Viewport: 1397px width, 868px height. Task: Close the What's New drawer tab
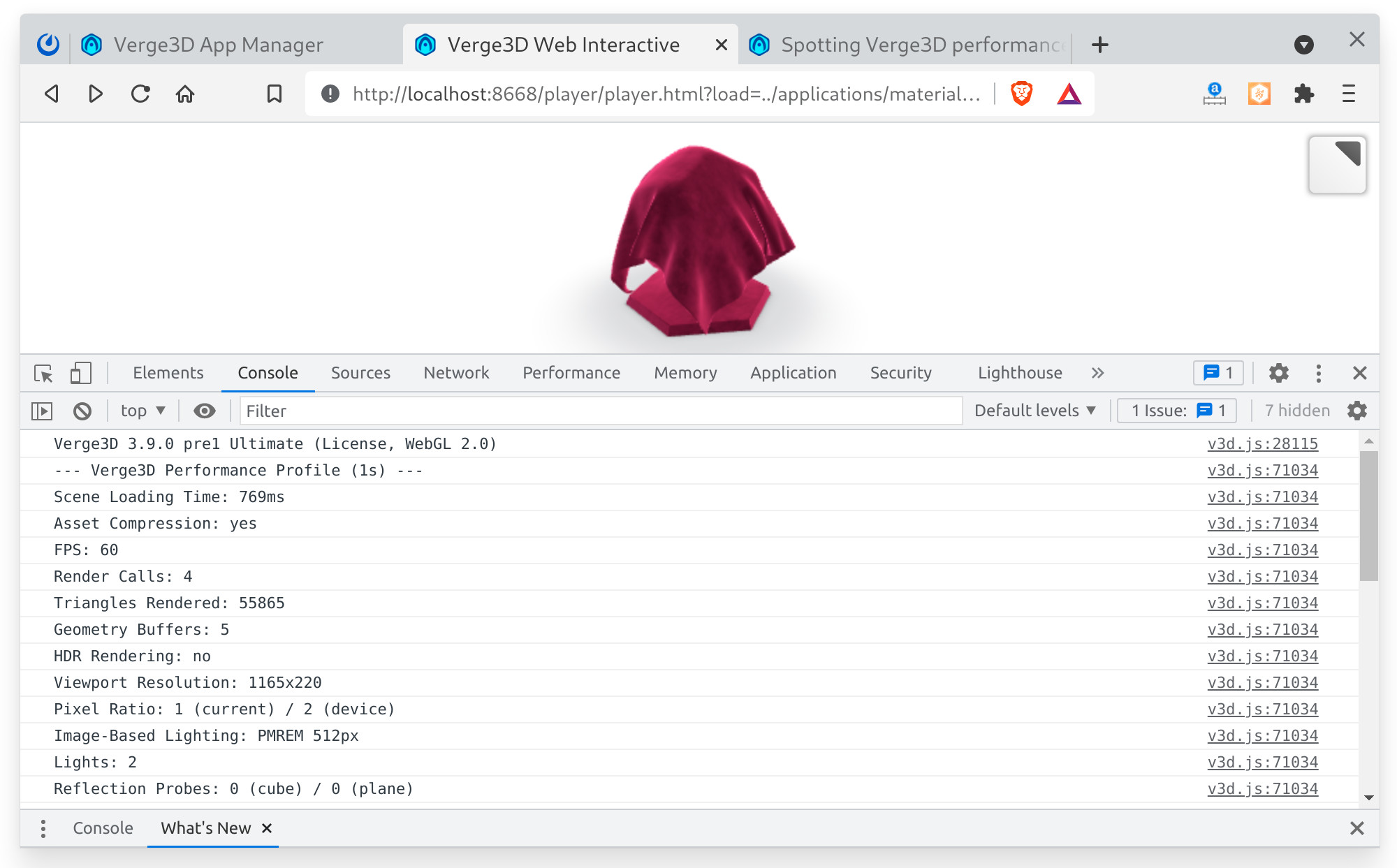[267, 828]
